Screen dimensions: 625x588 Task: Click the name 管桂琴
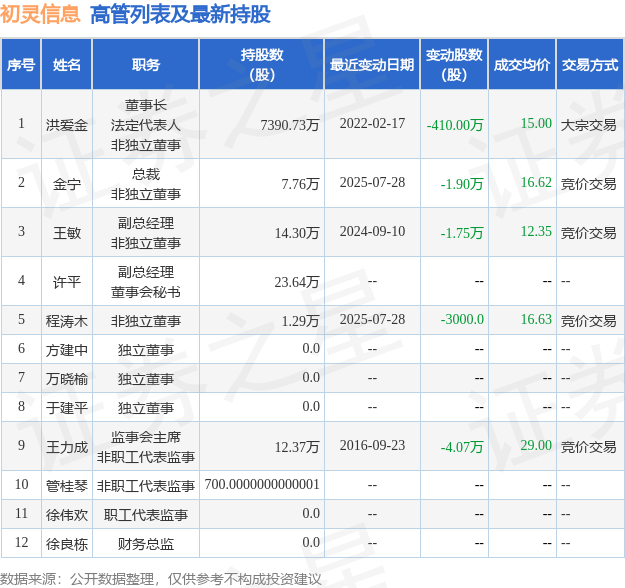(x=67, y=486)
